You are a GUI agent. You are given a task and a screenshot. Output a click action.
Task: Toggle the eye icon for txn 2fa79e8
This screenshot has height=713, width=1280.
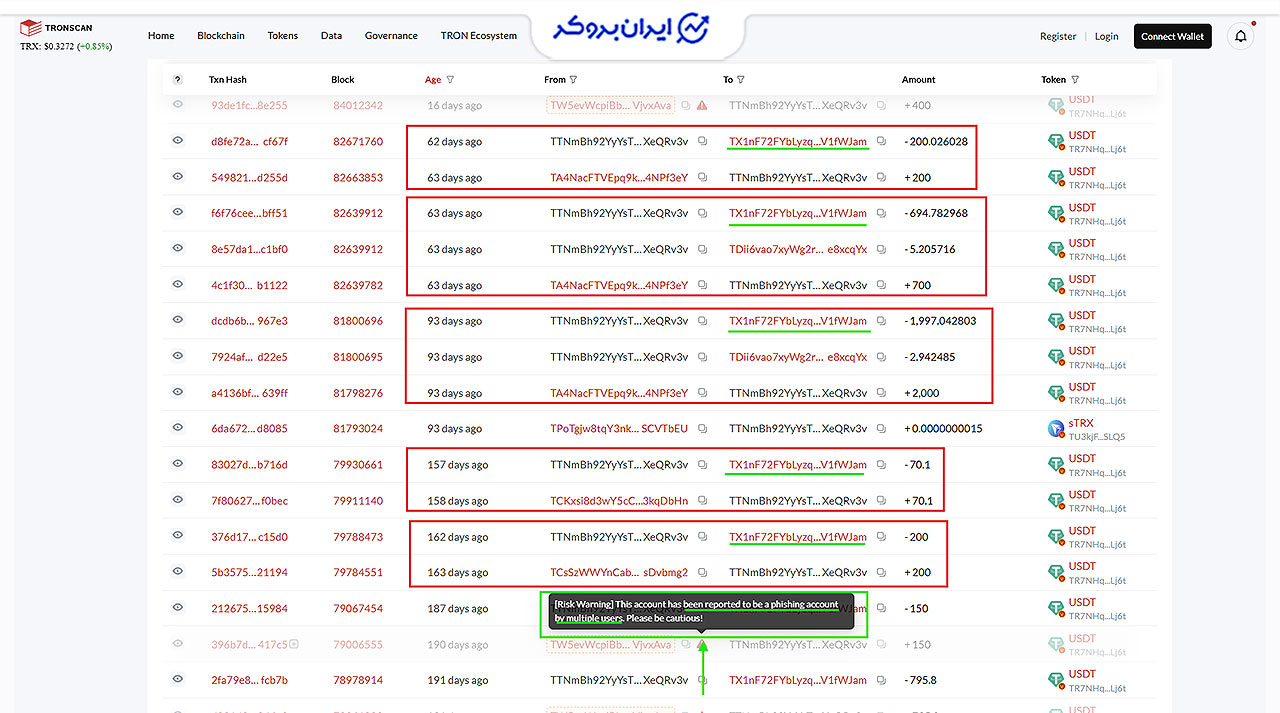tap(178, 679)
